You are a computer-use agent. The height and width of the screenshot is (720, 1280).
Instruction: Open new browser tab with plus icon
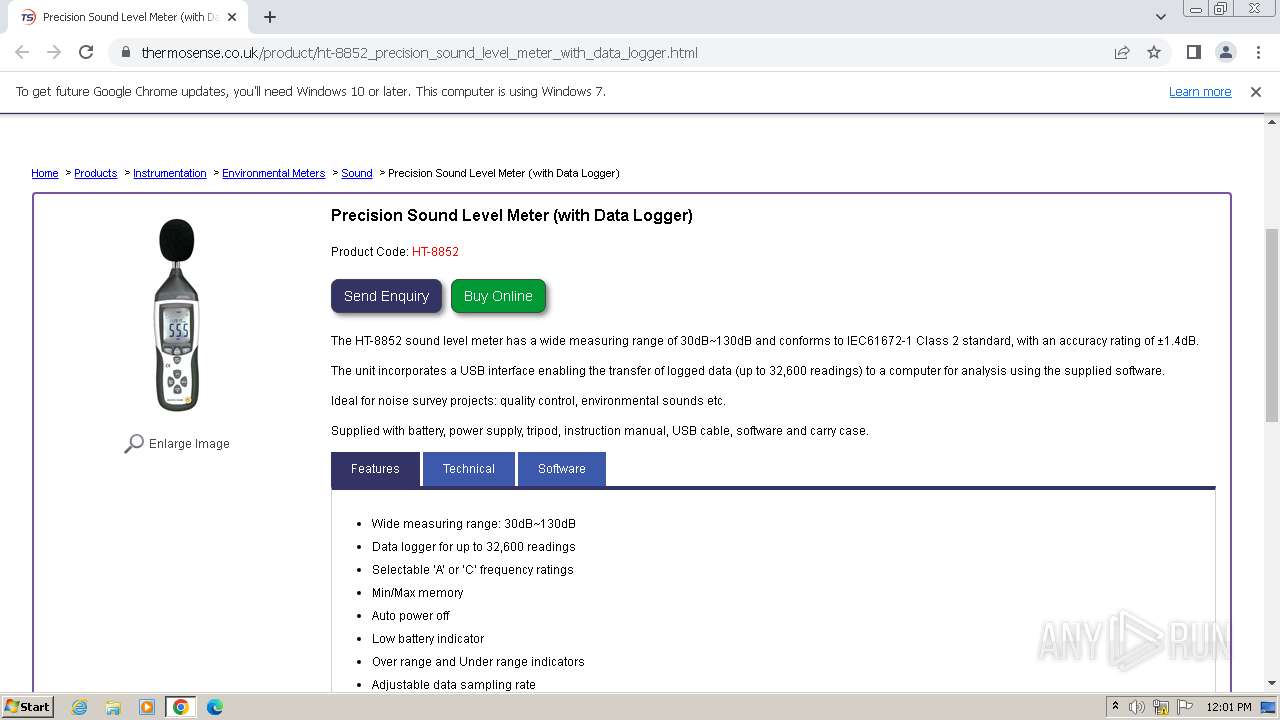270,17
